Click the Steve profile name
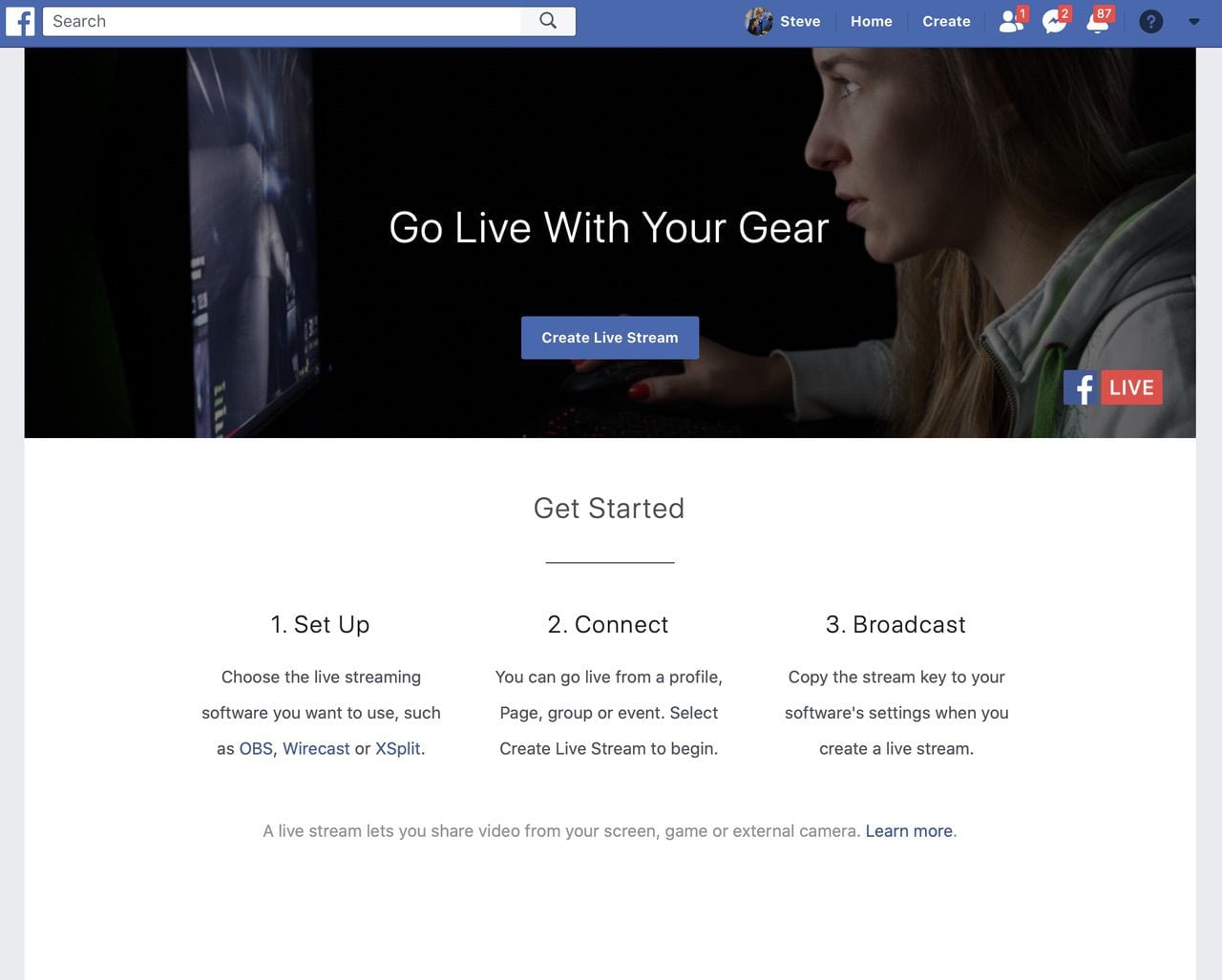This screenshot has height=980, width=1222. 800,21
